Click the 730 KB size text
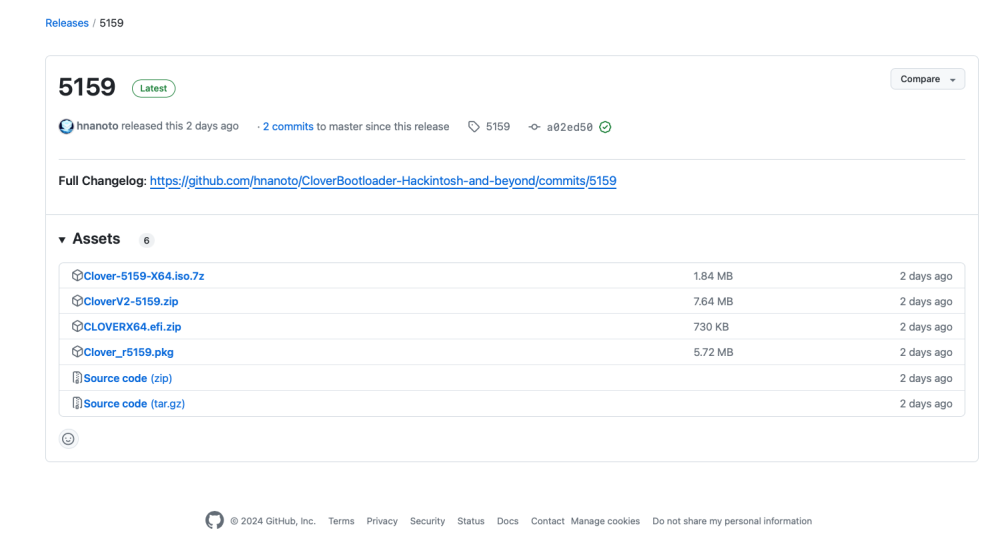 coord(711,327)
